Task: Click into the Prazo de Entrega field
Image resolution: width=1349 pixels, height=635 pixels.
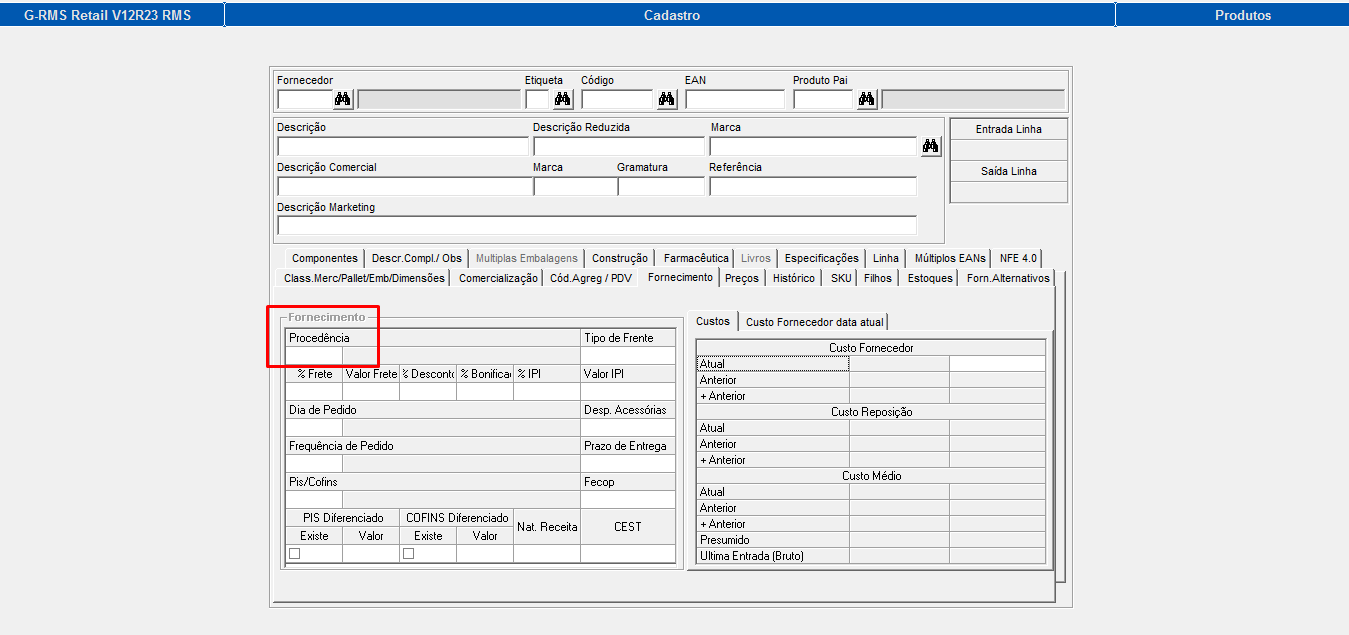Action: tap(628, 463)
